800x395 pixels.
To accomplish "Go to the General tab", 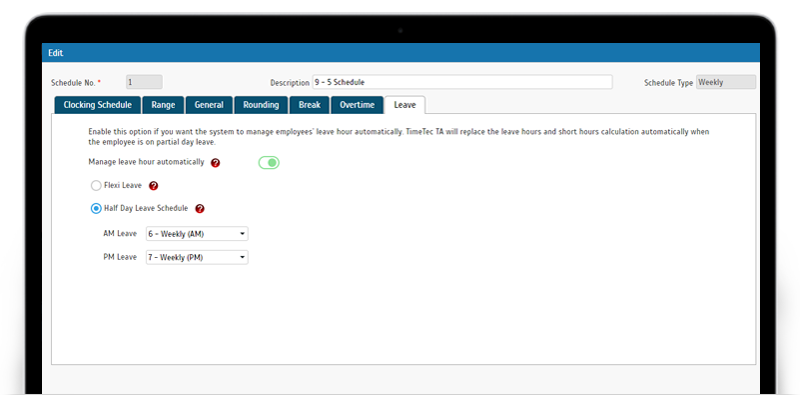I will [x=209, y=105].
